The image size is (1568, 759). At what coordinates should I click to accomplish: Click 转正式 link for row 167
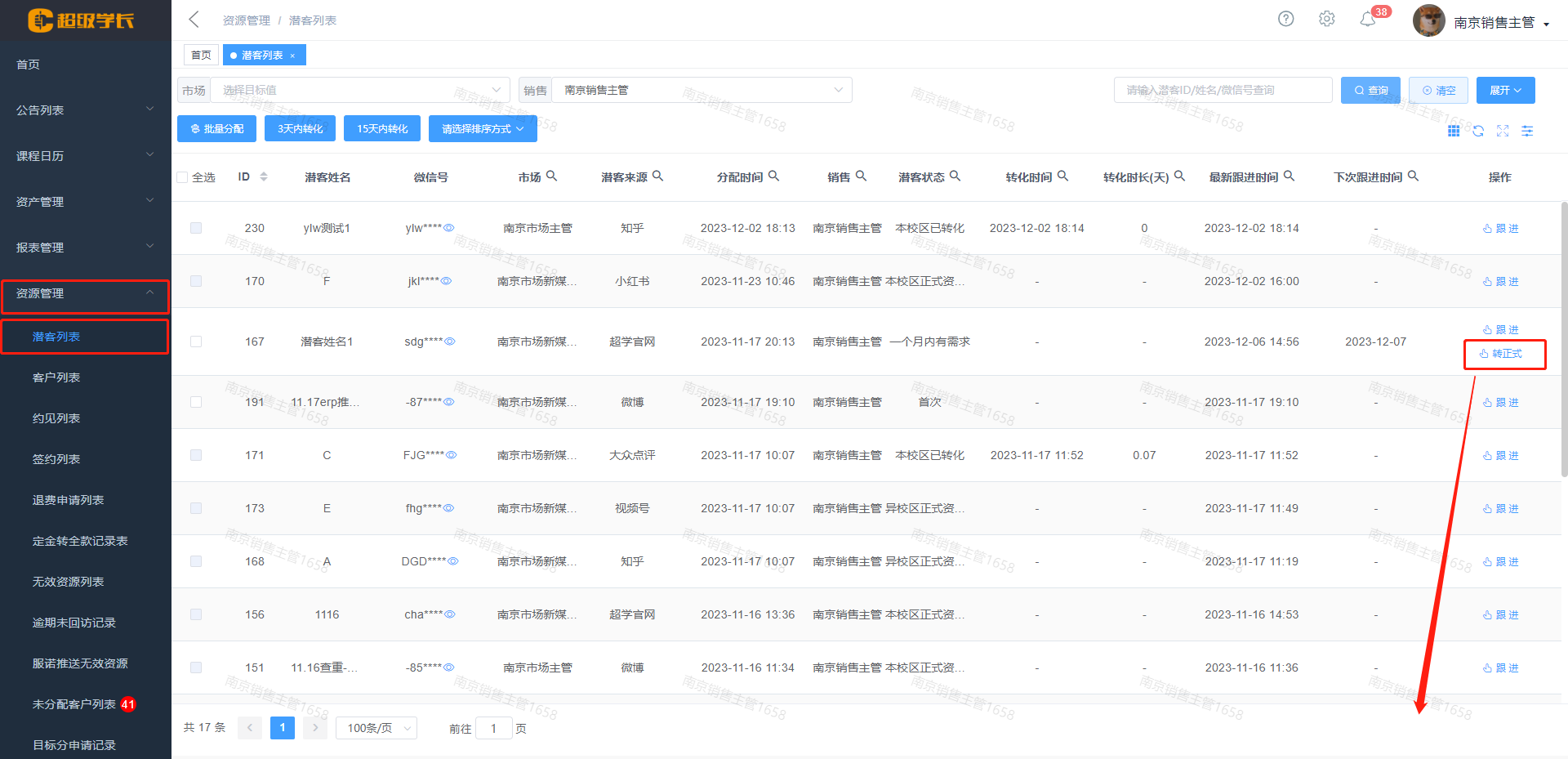[1501, 354]
